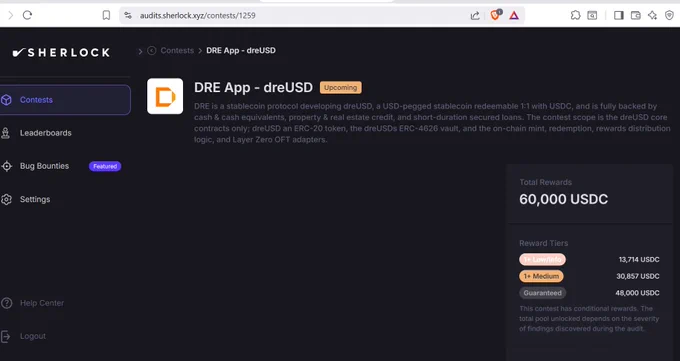The height and width of the screenshot is (361, 680).
Task: Click the Help Center question mark icon
Action: [x=6, y=303]
